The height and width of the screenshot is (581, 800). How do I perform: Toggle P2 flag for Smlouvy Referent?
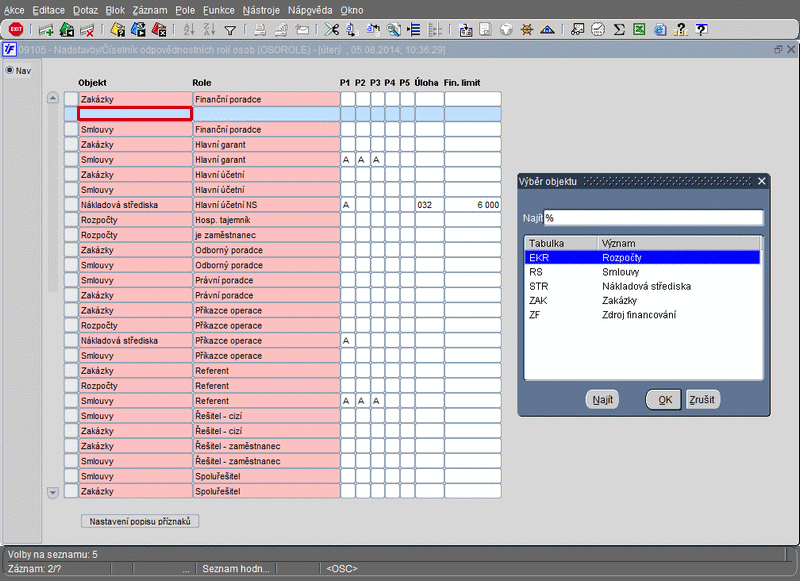click(362, 401)
